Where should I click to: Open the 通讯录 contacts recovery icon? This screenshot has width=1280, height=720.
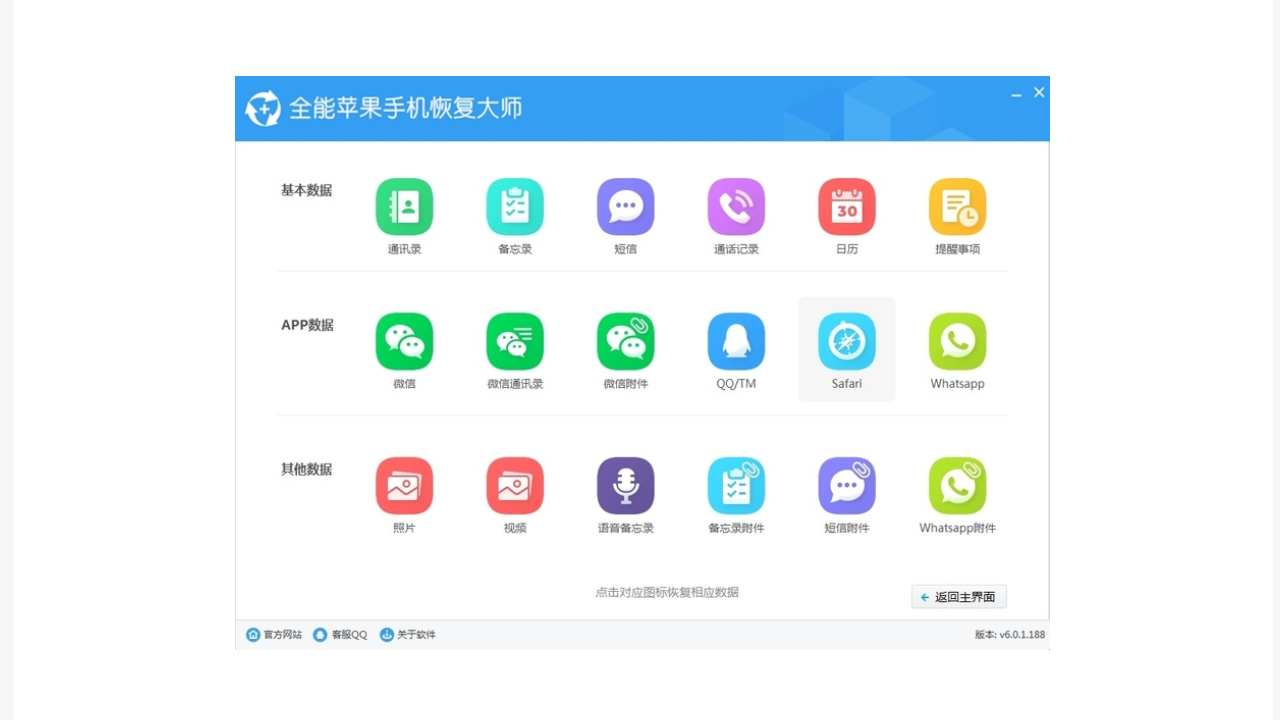coord(404,207)
